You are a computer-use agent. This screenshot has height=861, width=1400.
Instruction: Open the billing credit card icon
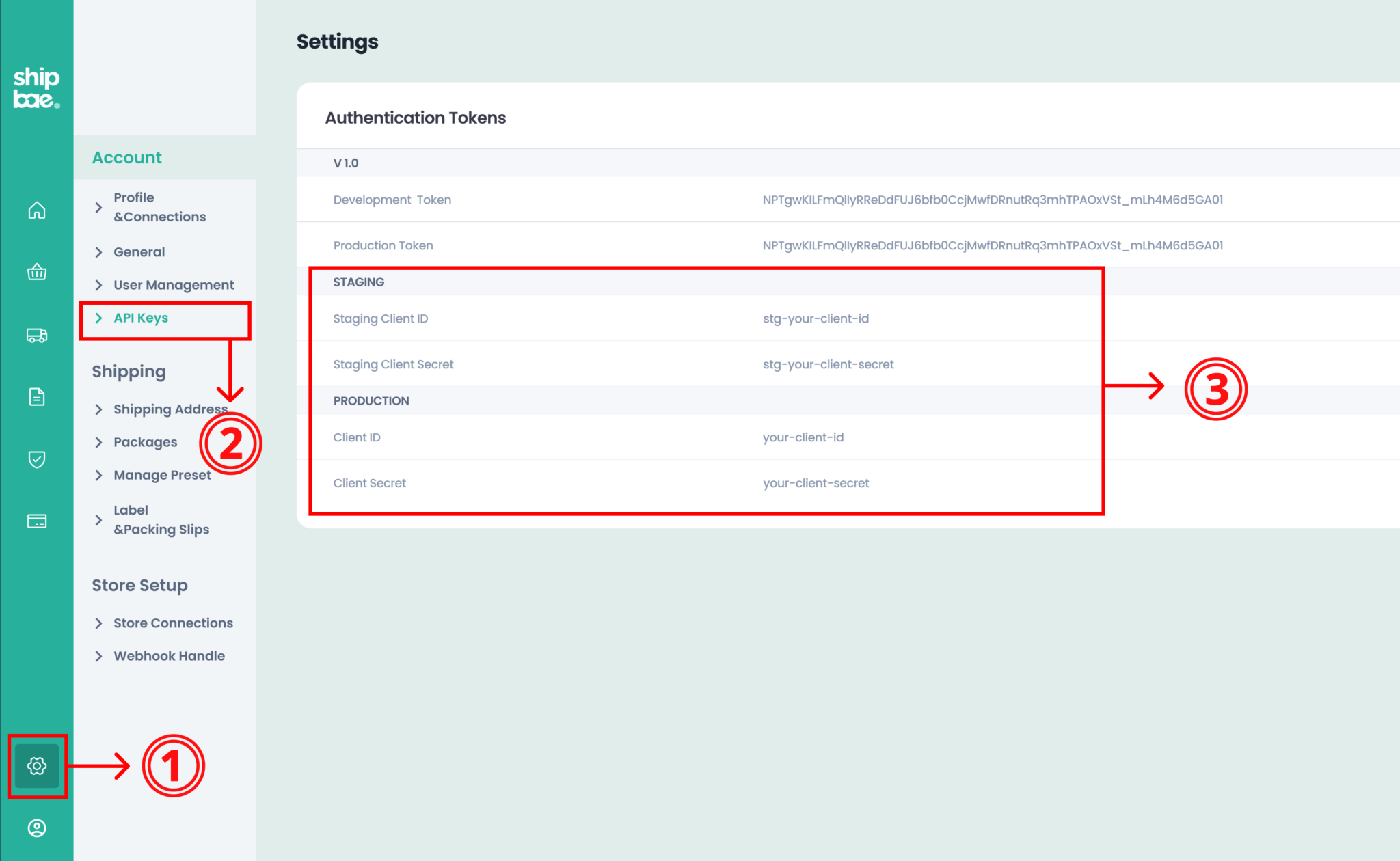pyautogui.click(x=37, y=520)
